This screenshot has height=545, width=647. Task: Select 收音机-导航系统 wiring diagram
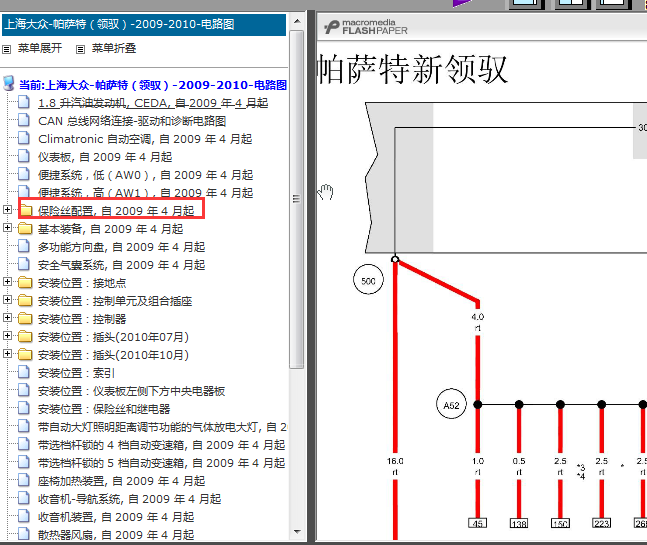click(130, 499)
